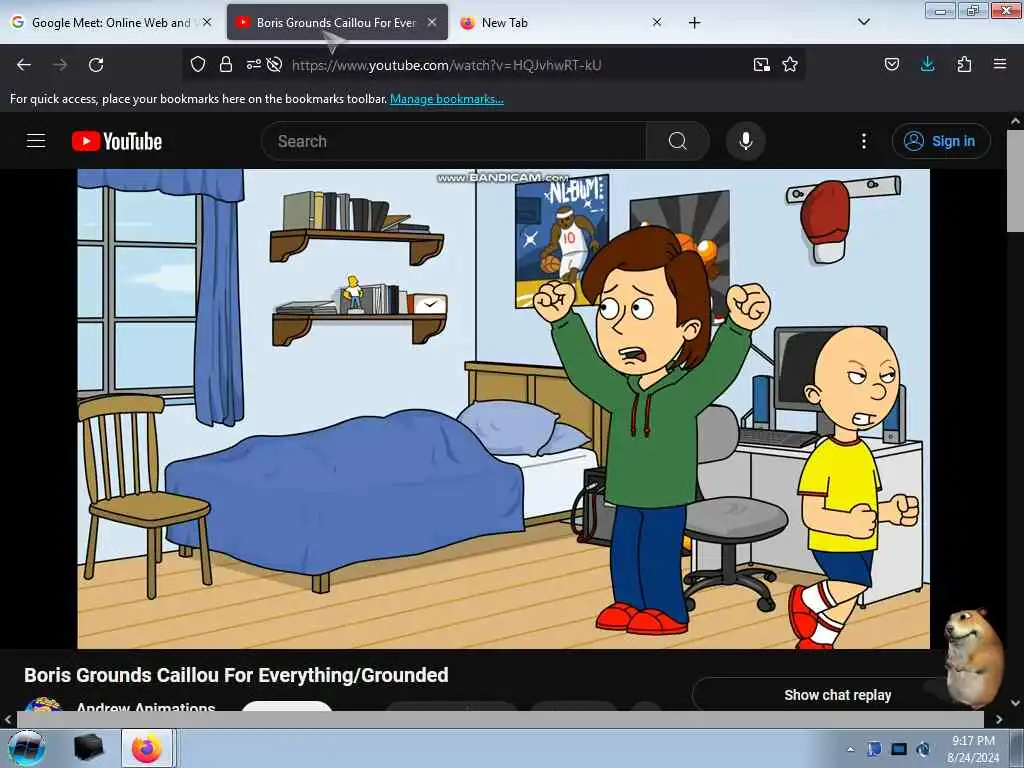Open the Firefox downloads panel
Image resolution: width=1024 pixels, height=768 pixels.
(x=927, y=64)
